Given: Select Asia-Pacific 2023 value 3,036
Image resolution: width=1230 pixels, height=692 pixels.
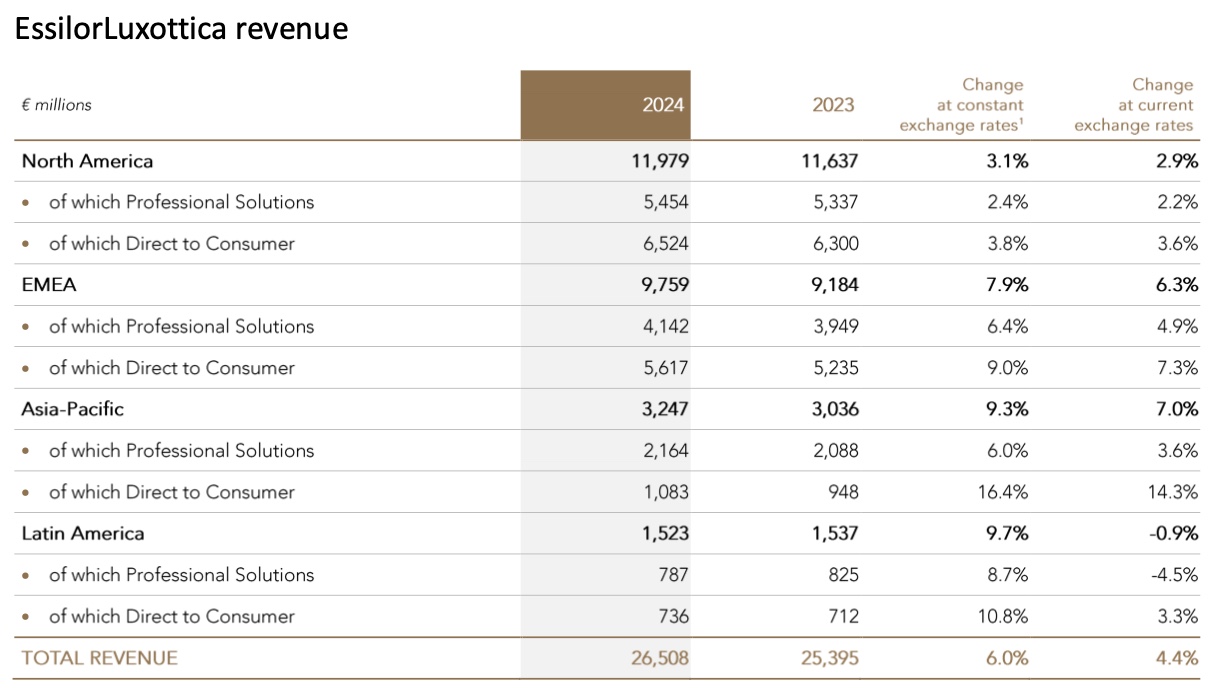Looking at the screenshot, I should pyautogui.click(x=835, y=409).
